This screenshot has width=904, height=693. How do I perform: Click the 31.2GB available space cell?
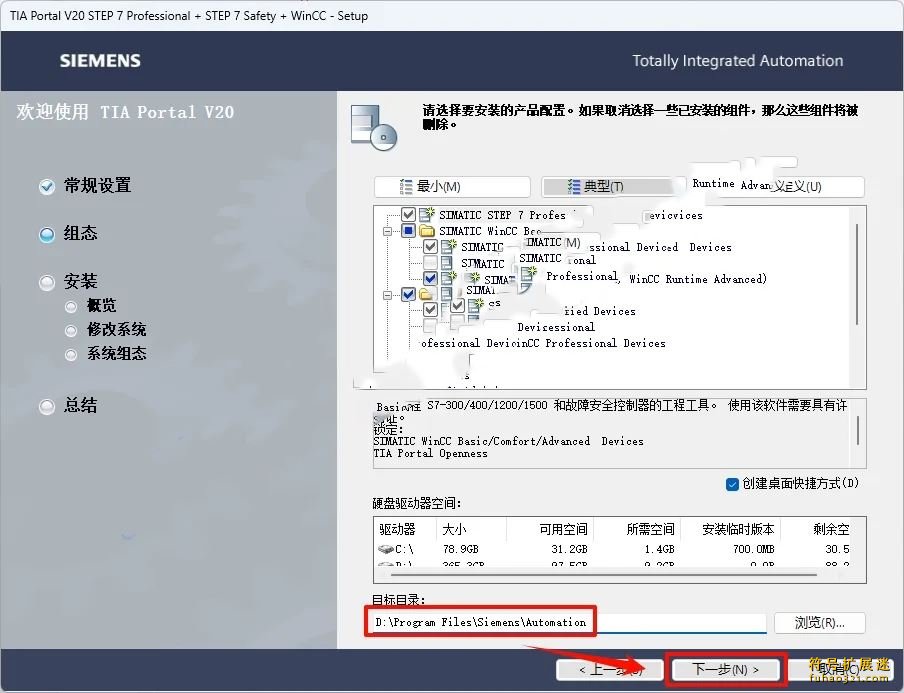570,549
